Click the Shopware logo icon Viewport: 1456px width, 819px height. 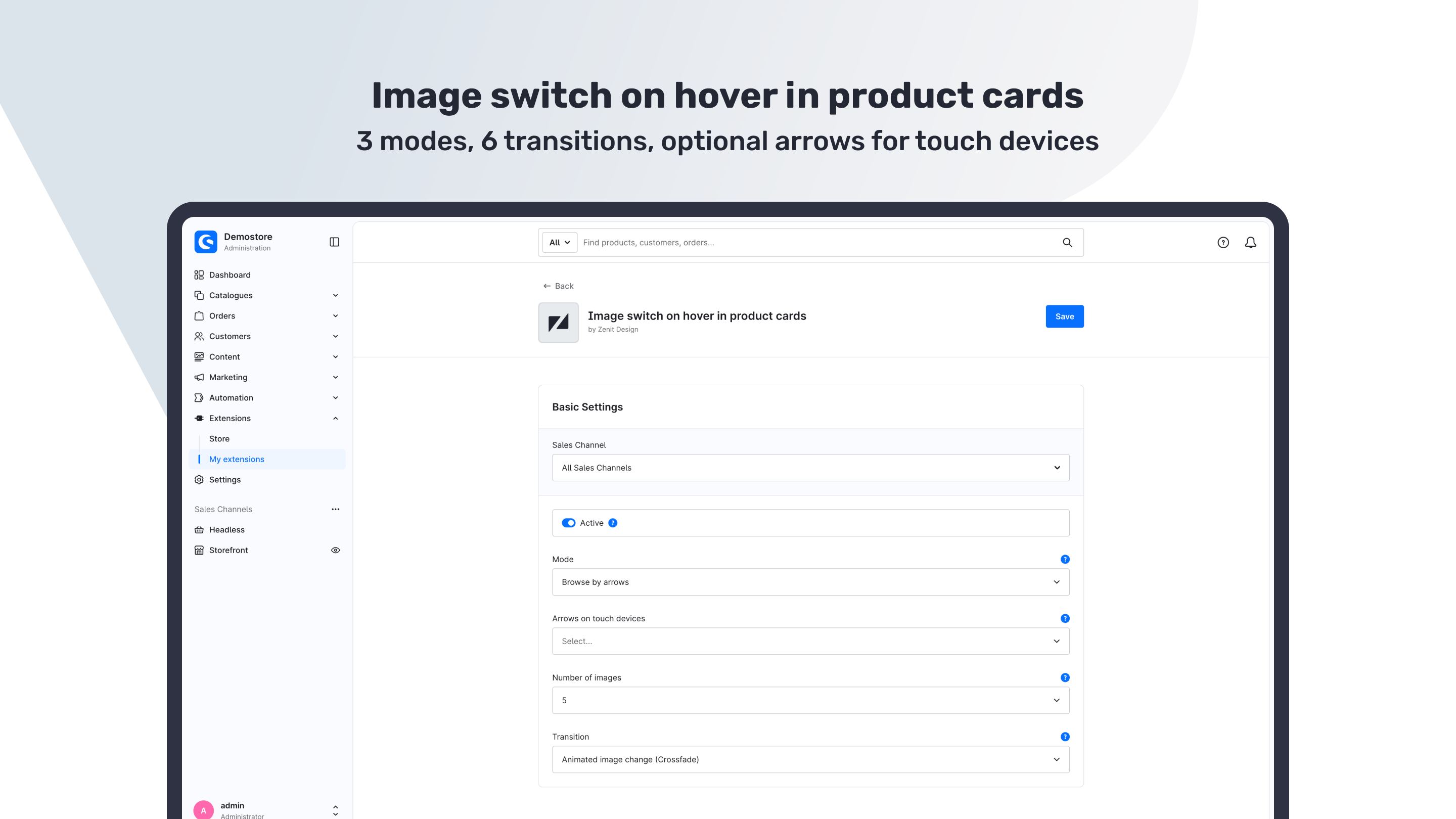click(x=206, y=242)
